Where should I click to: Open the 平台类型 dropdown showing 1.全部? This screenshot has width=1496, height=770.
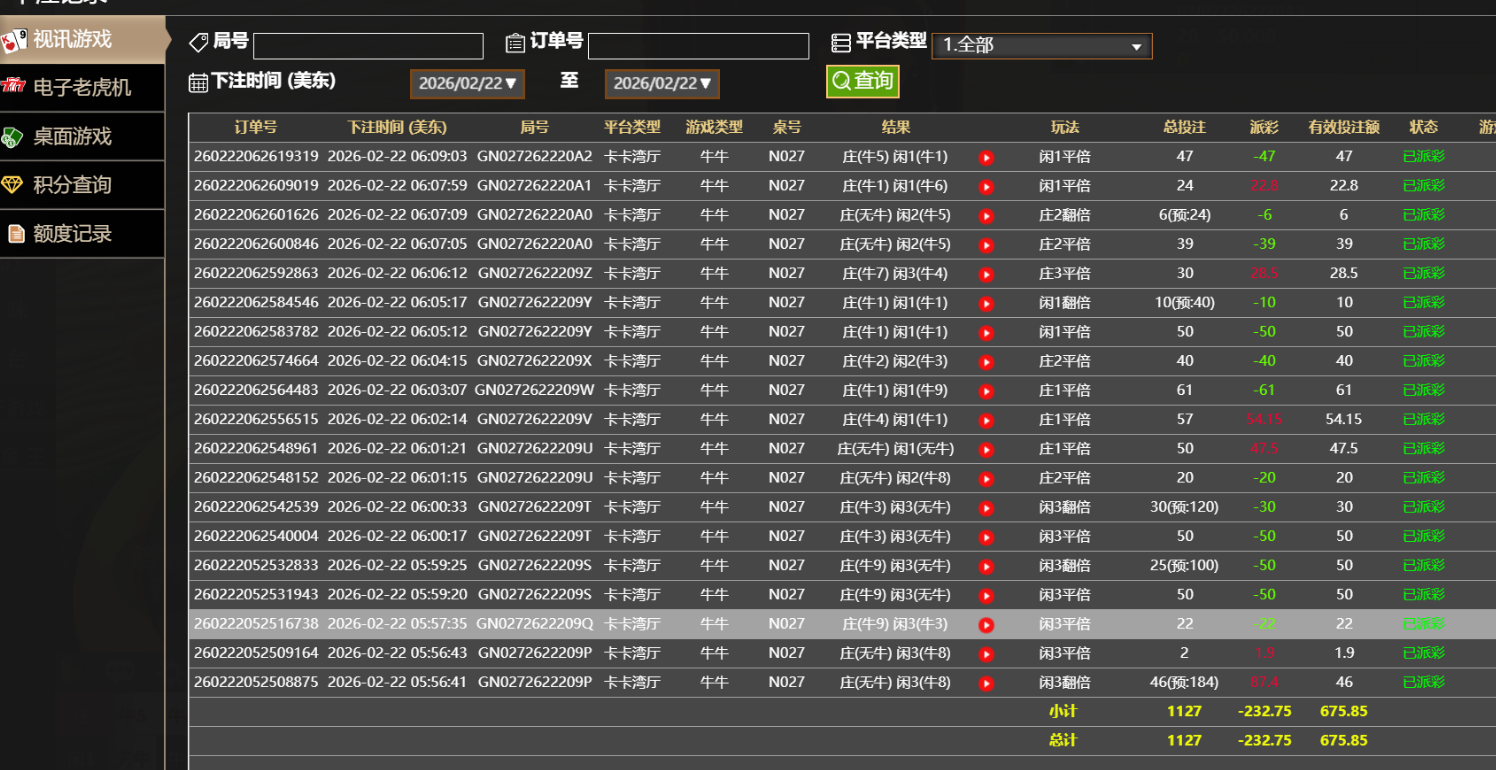1041,46
